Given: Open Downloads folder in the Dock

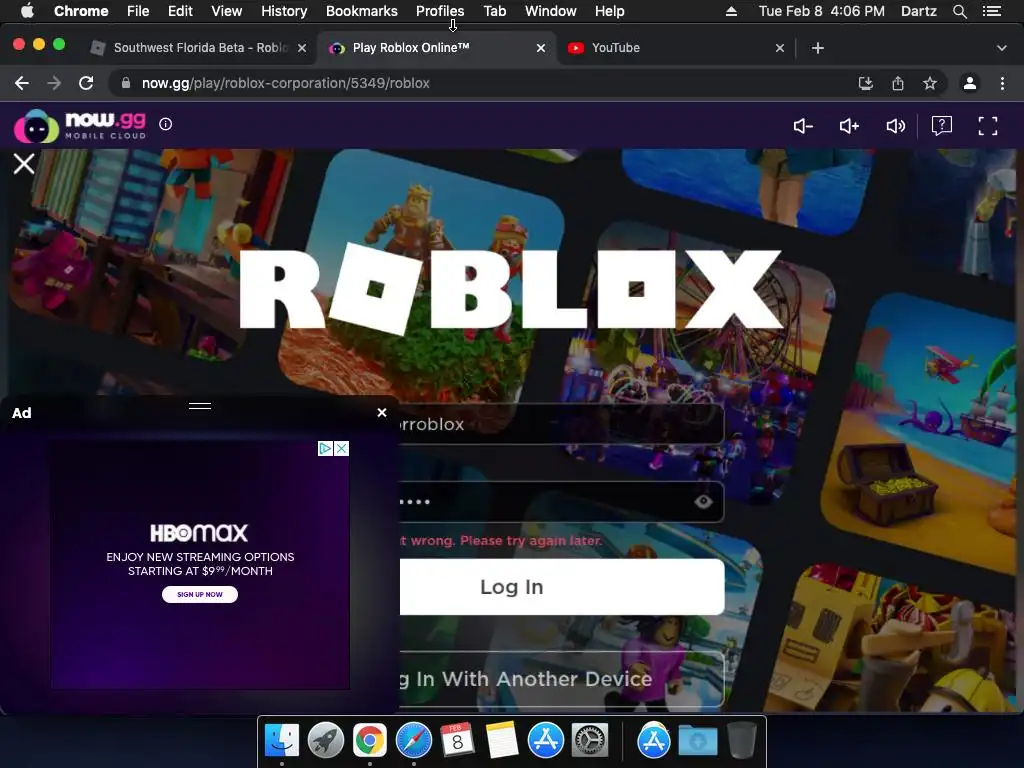Looking at the screenshot, I should point(697,740).
